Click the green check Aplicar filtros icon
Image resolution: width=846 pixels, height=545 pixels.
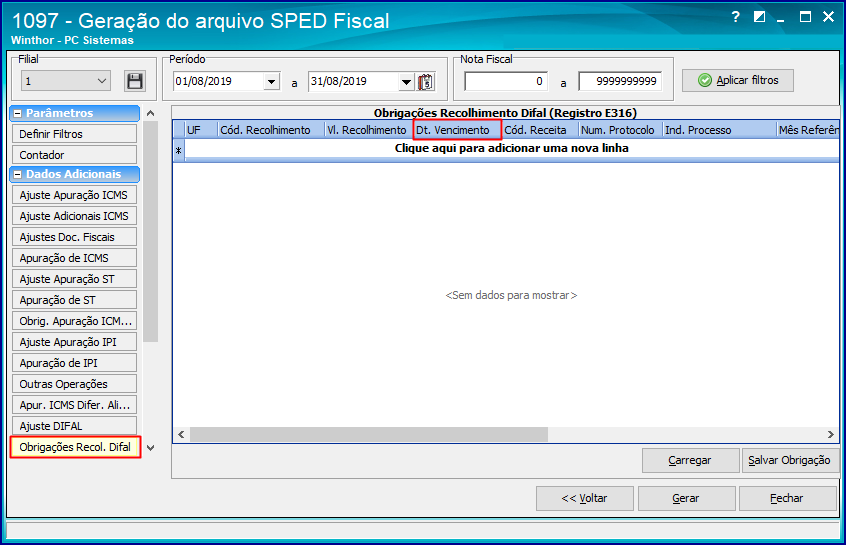pyautogui.click(x=705, y=80)
